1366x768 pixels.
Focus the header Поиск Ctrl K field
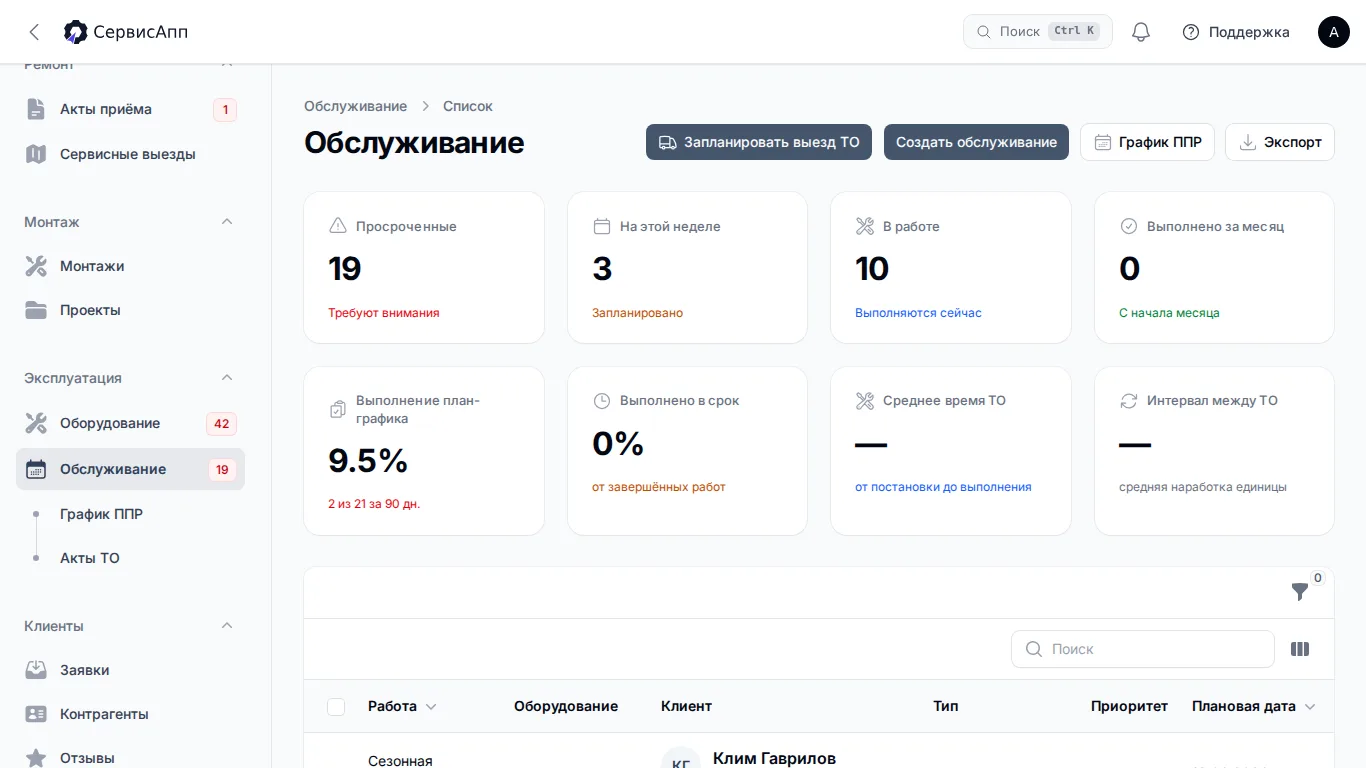point(1038,32)
